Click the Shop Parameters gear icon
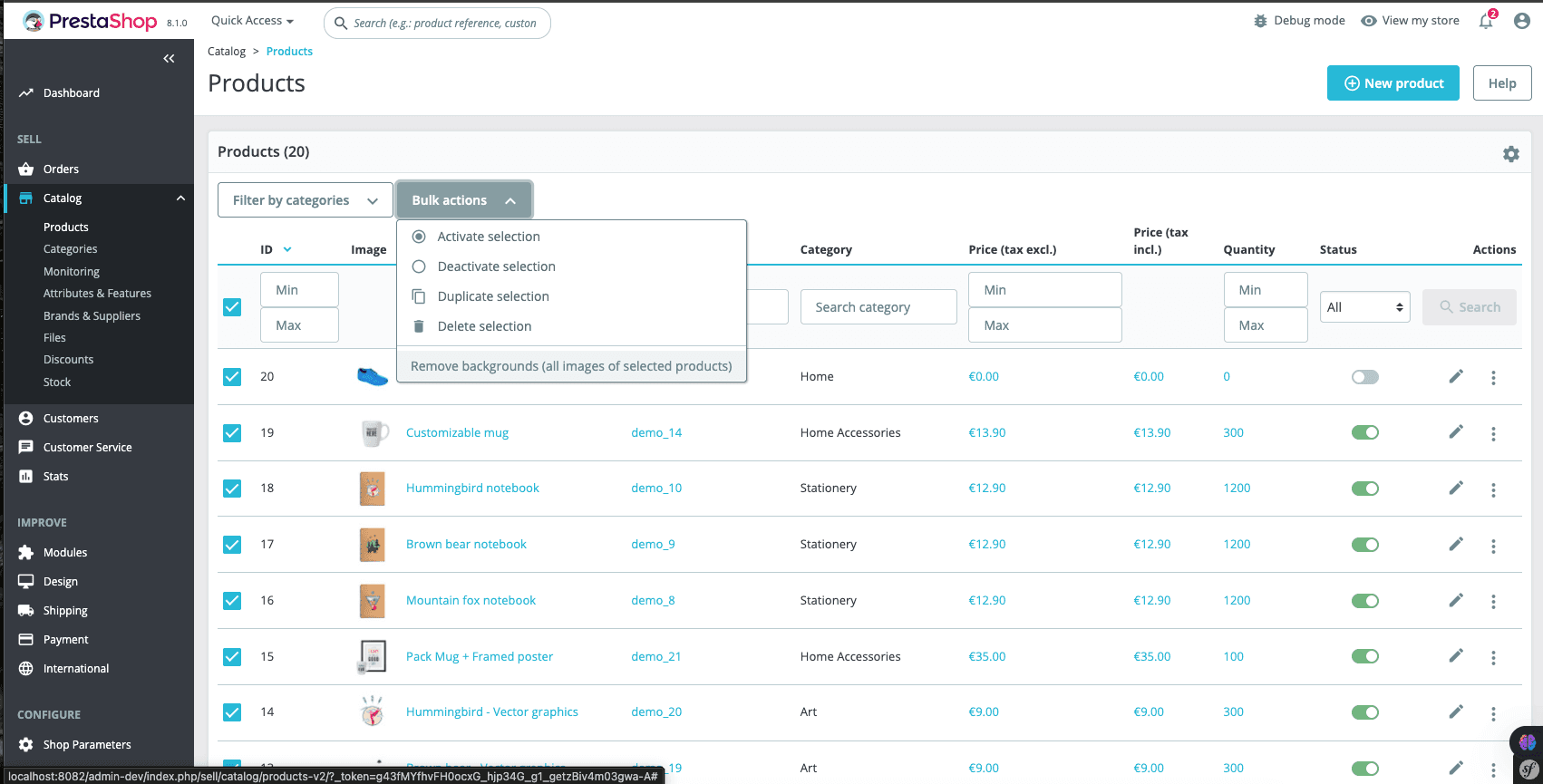This screenshot has width=1543, height=784. pyautogui.click(x=25, y=744)
